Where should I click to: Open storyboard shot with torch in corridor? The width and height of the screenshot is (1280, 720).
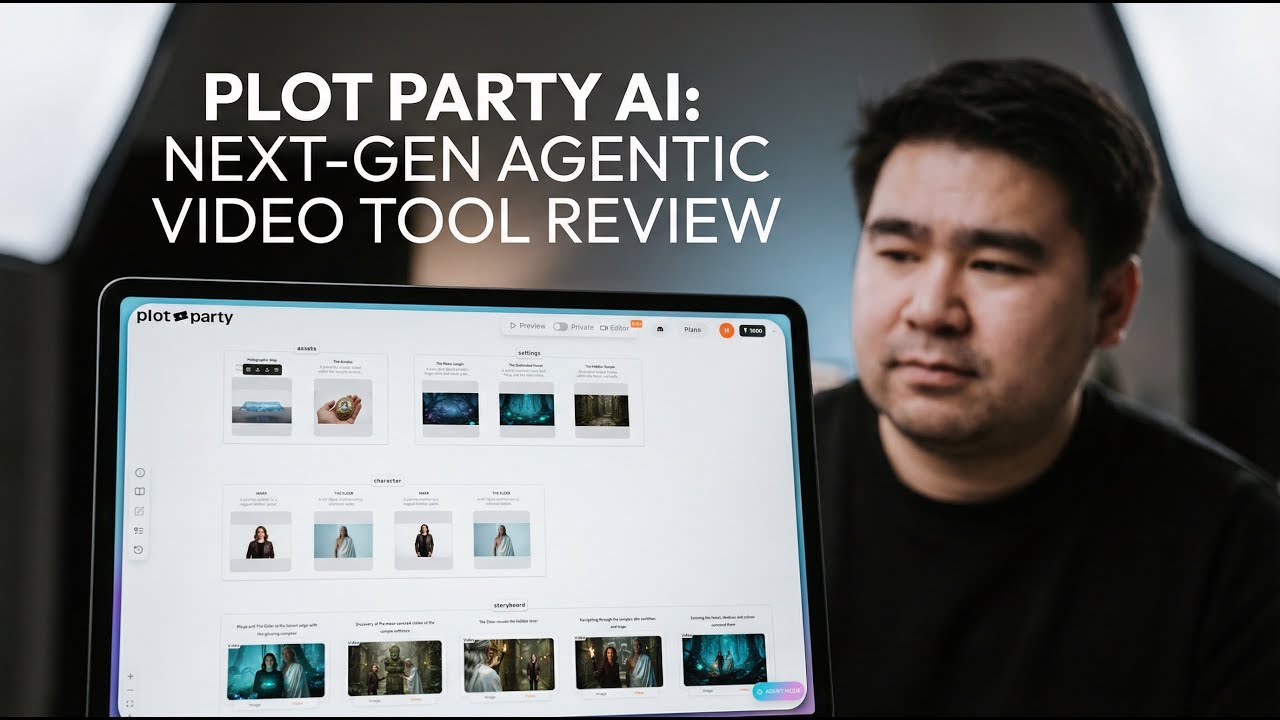point(619,662)
